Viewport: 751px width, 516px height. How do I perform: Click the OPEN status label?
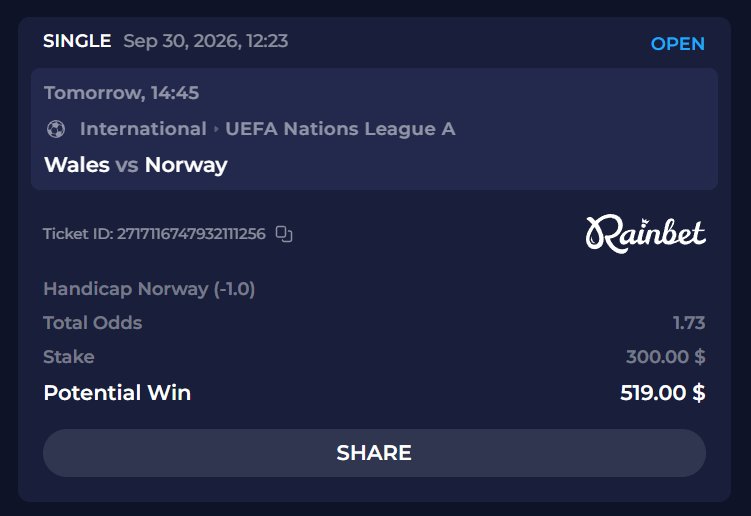click(677, 44)
